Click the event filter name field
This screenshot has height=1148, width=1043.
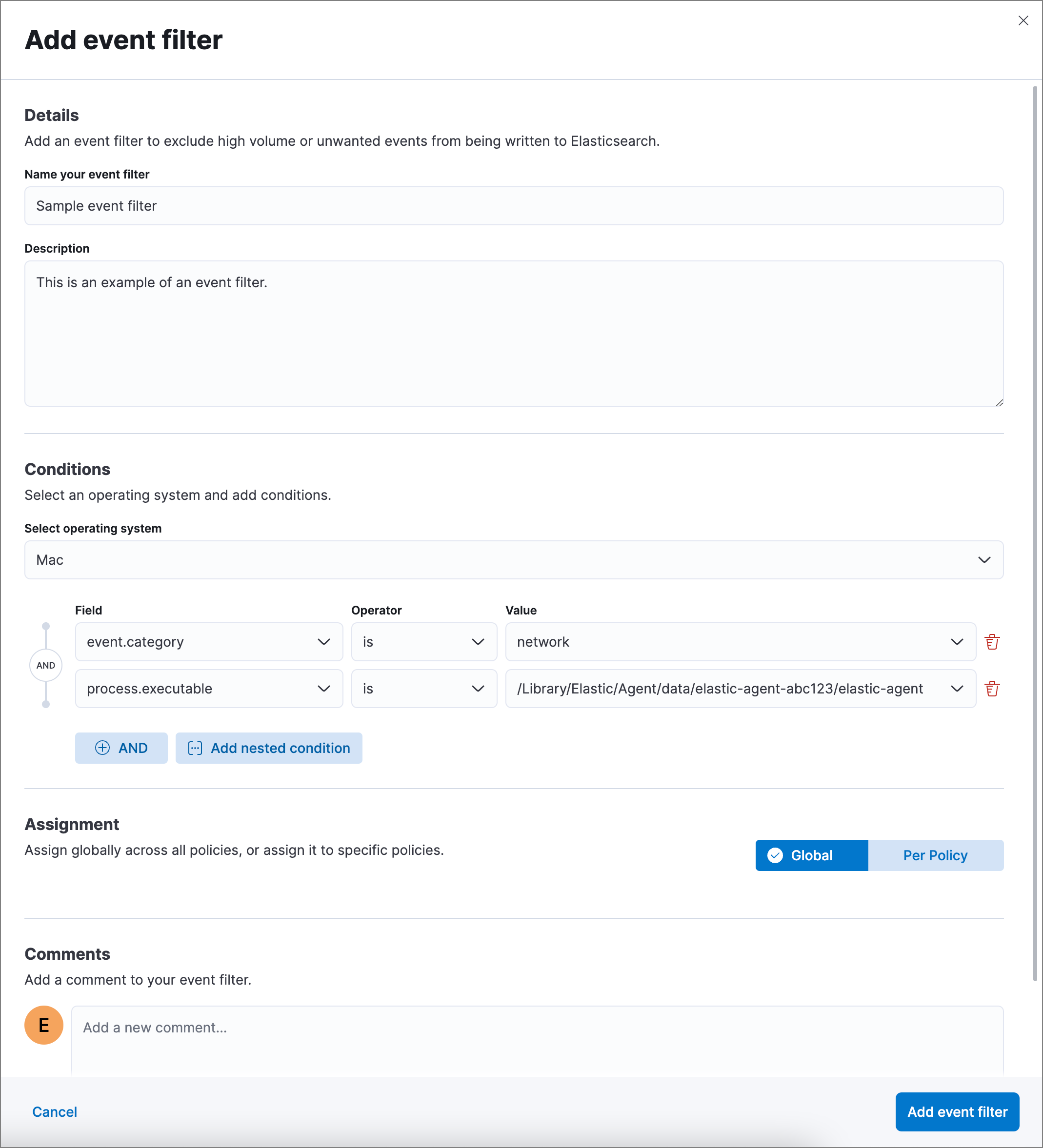click(513, 206)
